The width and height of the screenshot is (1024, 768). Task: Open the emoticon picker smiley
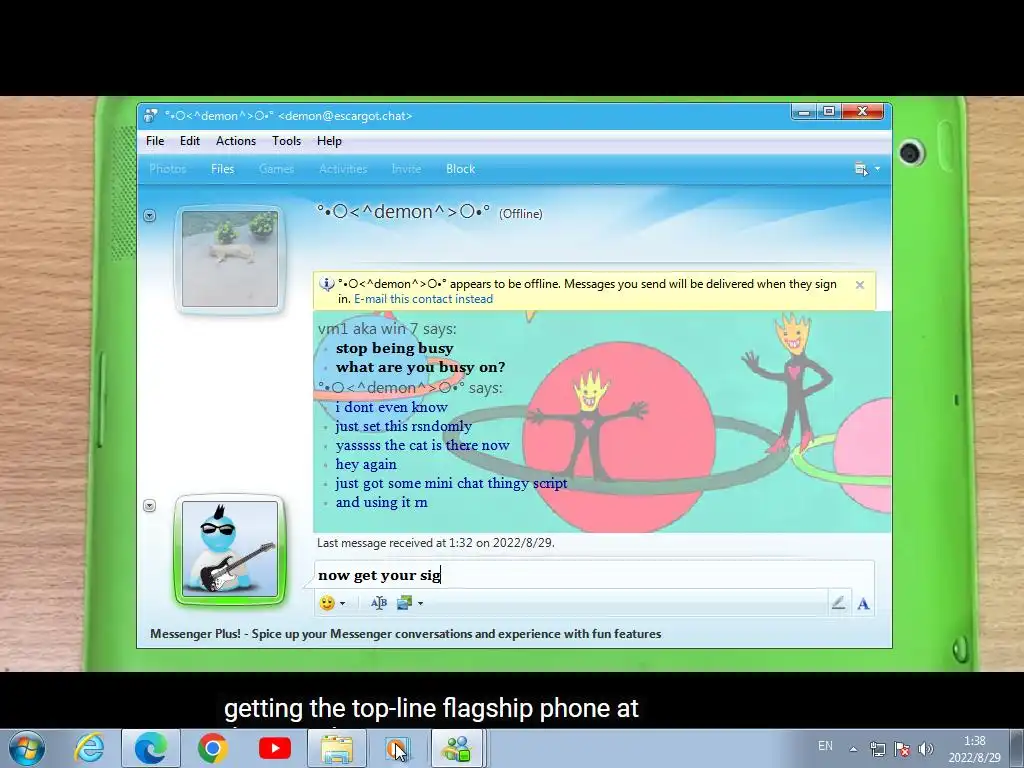point(327,603)
